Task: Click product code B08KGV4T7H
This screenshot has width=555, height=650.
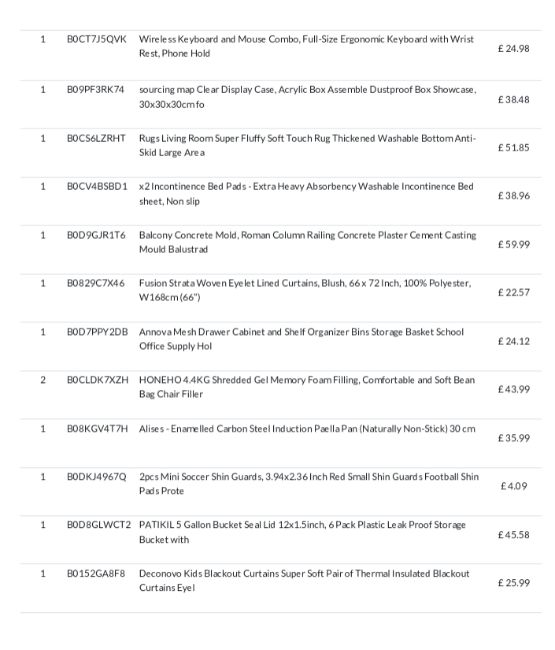Action: [x=97, y=429]
